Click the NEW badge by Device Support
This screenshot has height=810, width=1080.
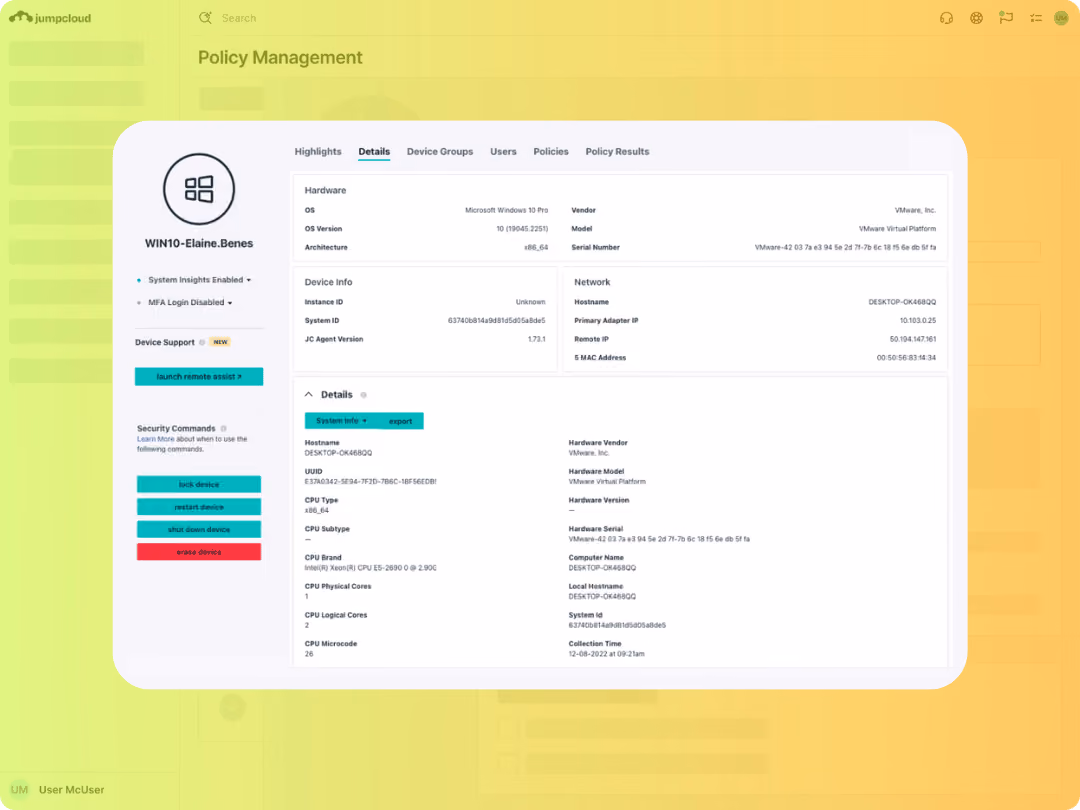[x=220, y=342]
